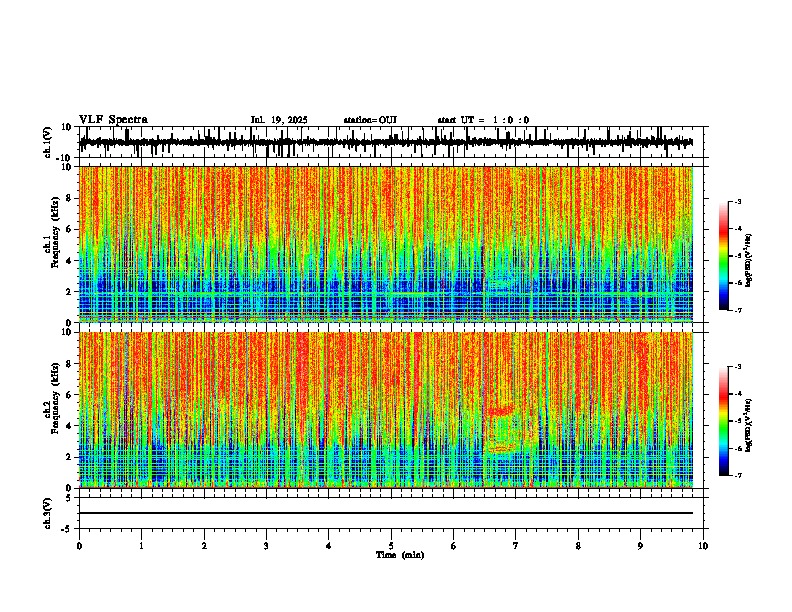
Task: Click time axis tick label "4"
Action: point(329,546)
